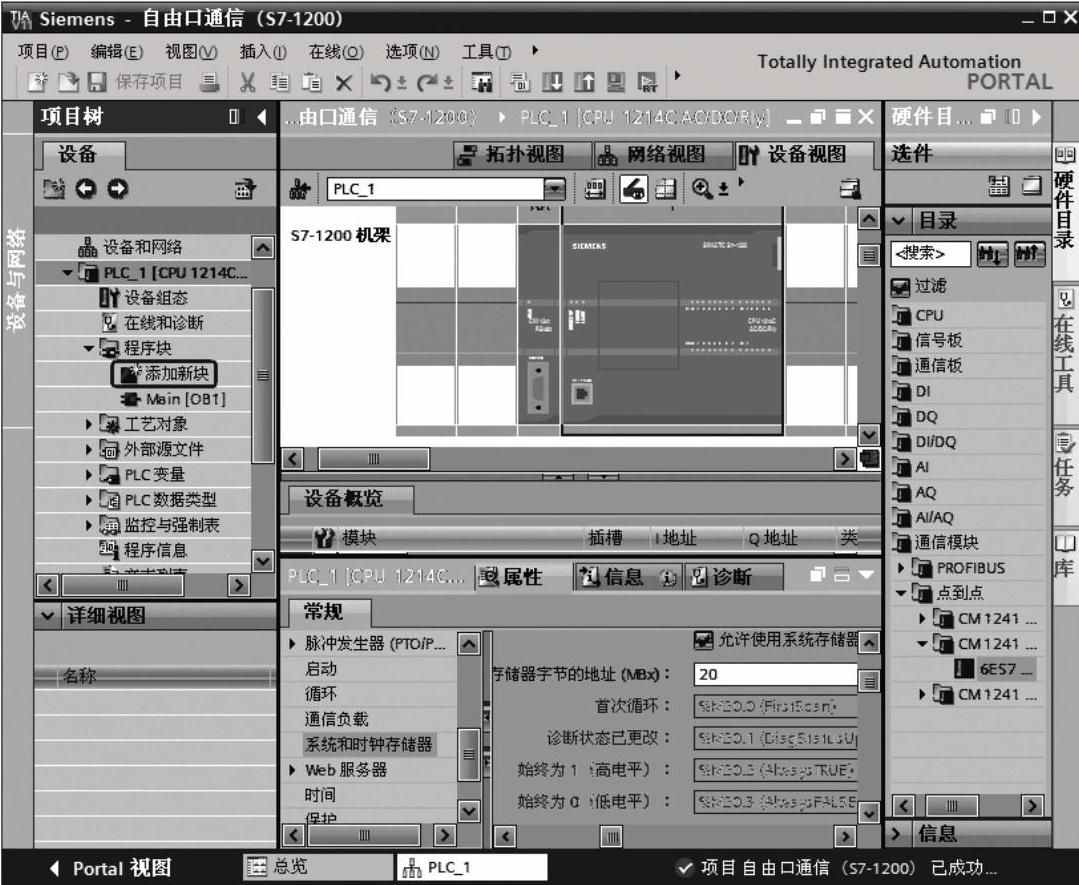Open the 在线(O) menu
The image size is (1079, 885).
click(336, 52)
